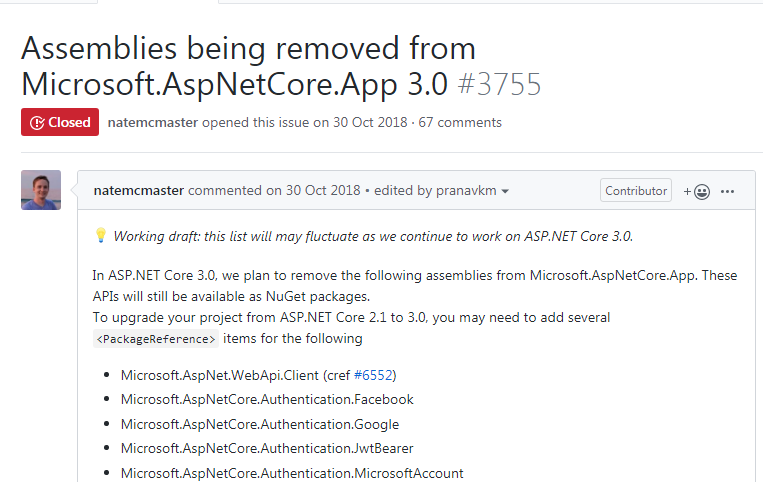Click the Authentication.Facebook list entry
Viewport: 763px width, 482px height.
[x=266, y=399]
